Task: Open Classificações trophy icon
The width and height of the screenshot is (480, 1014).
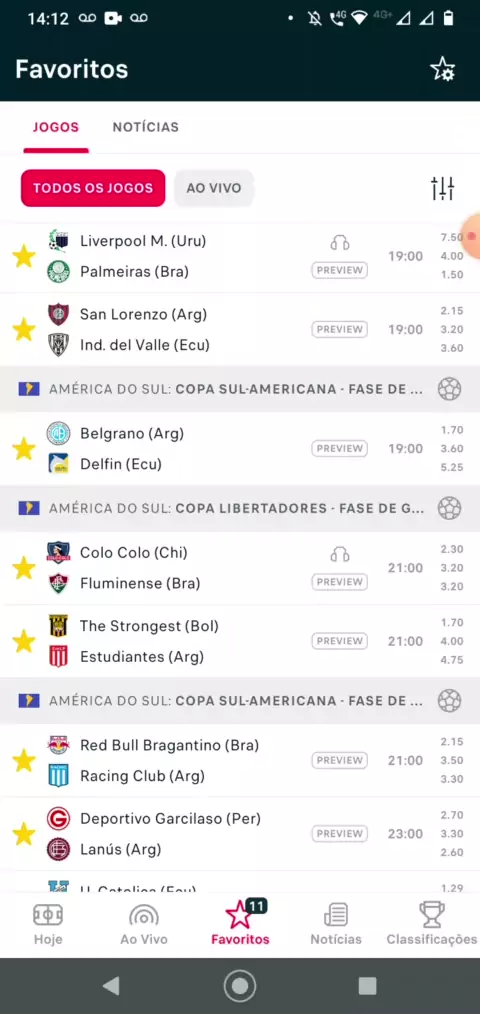Action: (431, 924)
